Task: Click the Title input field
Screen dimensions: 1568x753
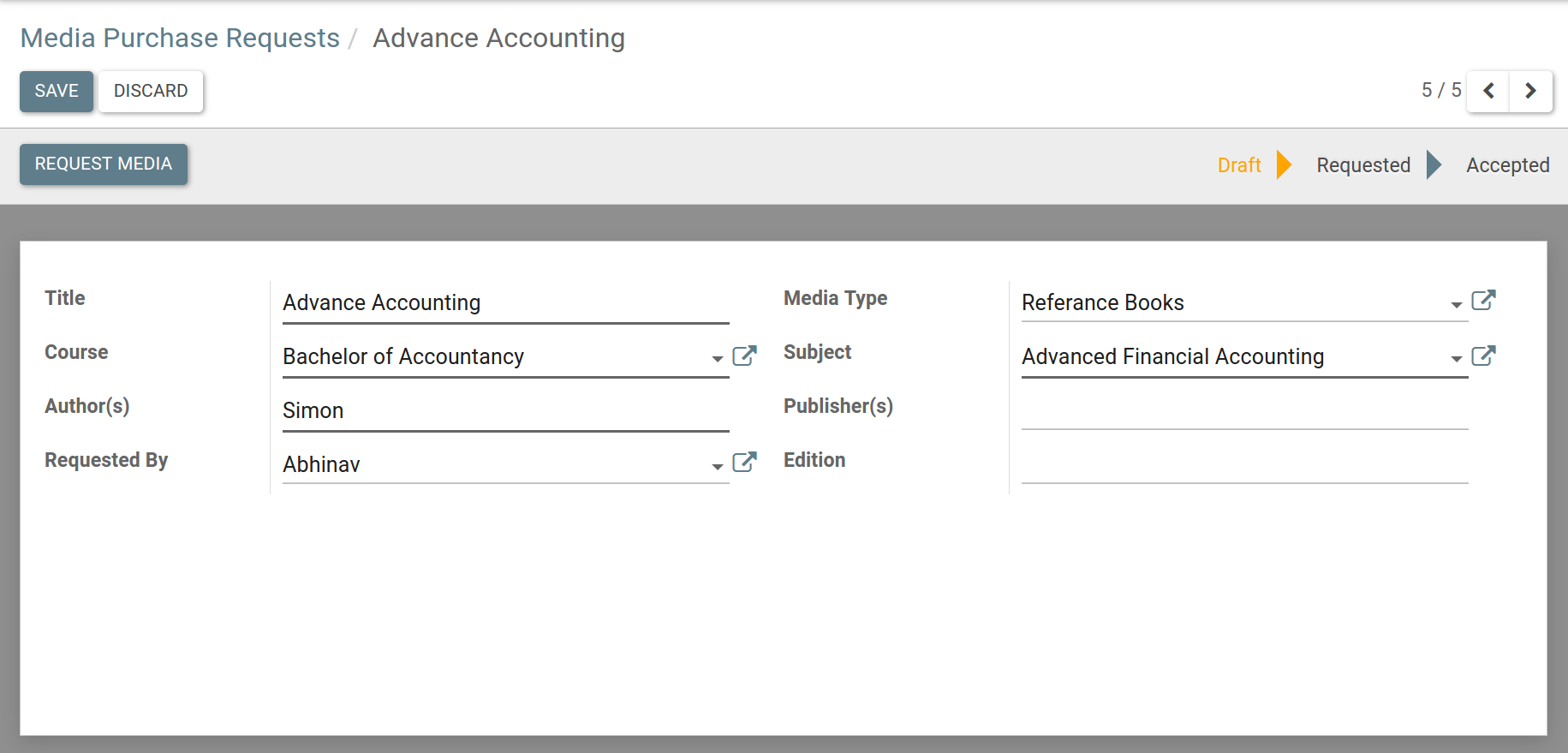Action: [505, 303]
